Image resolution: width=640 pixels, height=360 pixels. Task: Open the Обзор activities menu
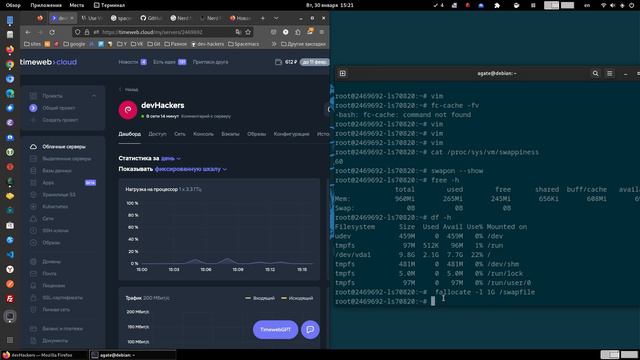pyautogui.click(x=13, y=5)
